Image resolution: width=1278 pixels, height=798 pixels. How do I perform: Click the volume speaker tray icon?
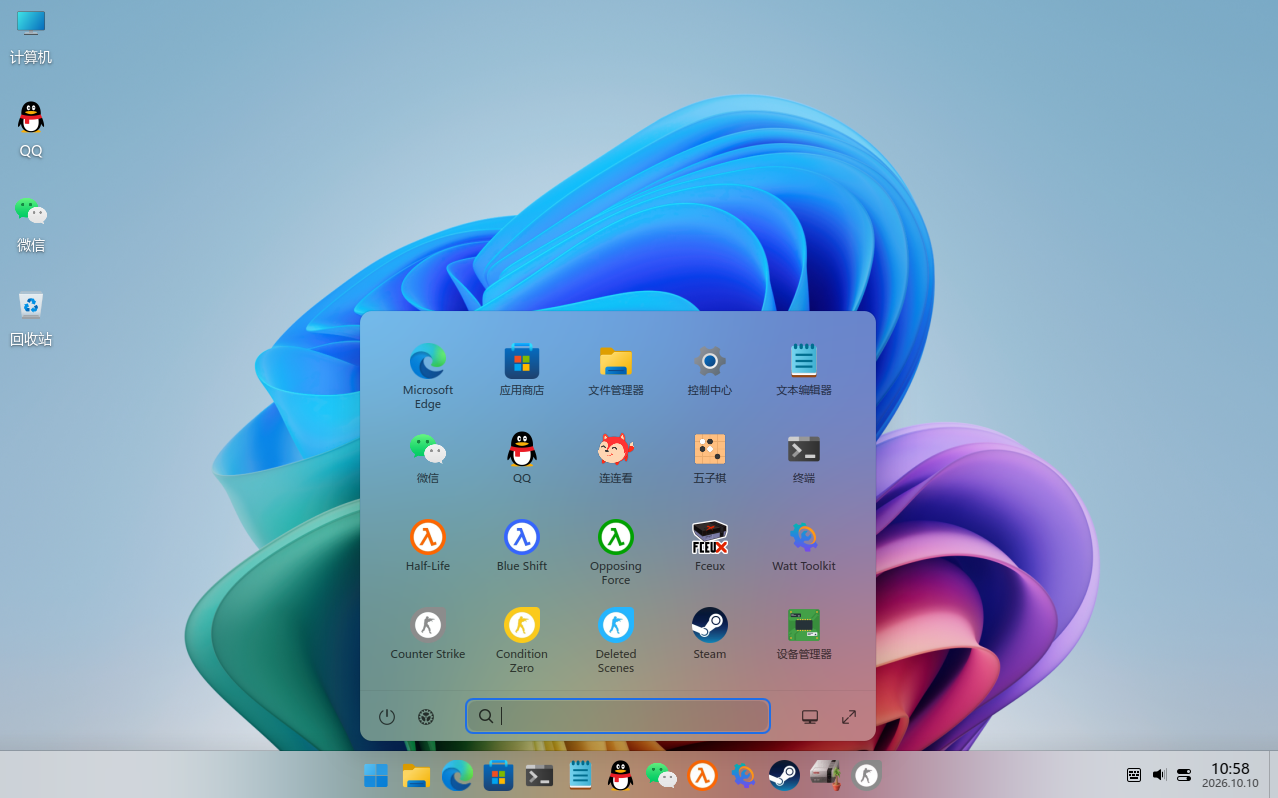tap(1159, 775)
